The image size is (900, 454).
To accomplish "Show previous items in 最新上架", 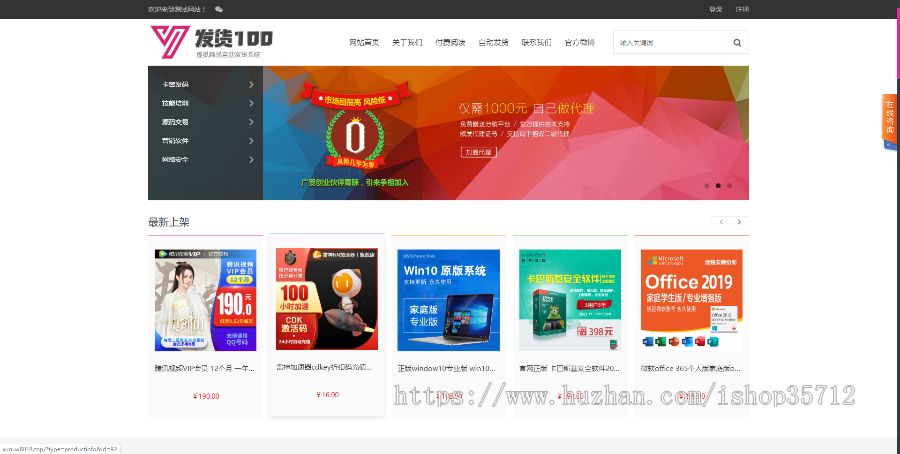I will 721,222.
